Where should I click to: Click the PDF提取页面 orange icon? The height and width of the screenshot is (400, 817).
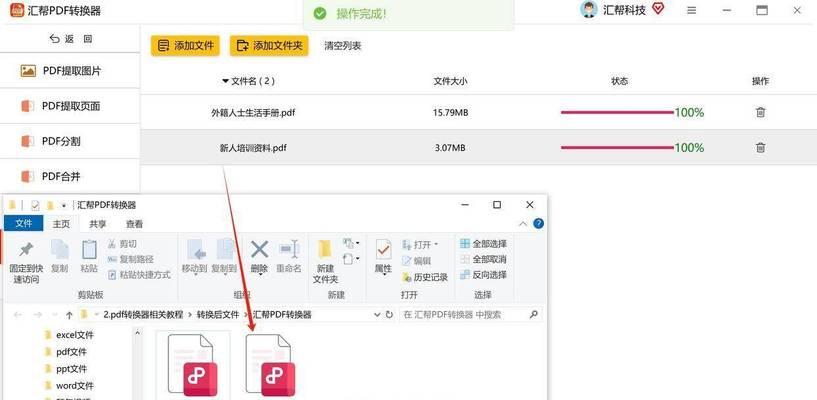[x=27, y=106]
